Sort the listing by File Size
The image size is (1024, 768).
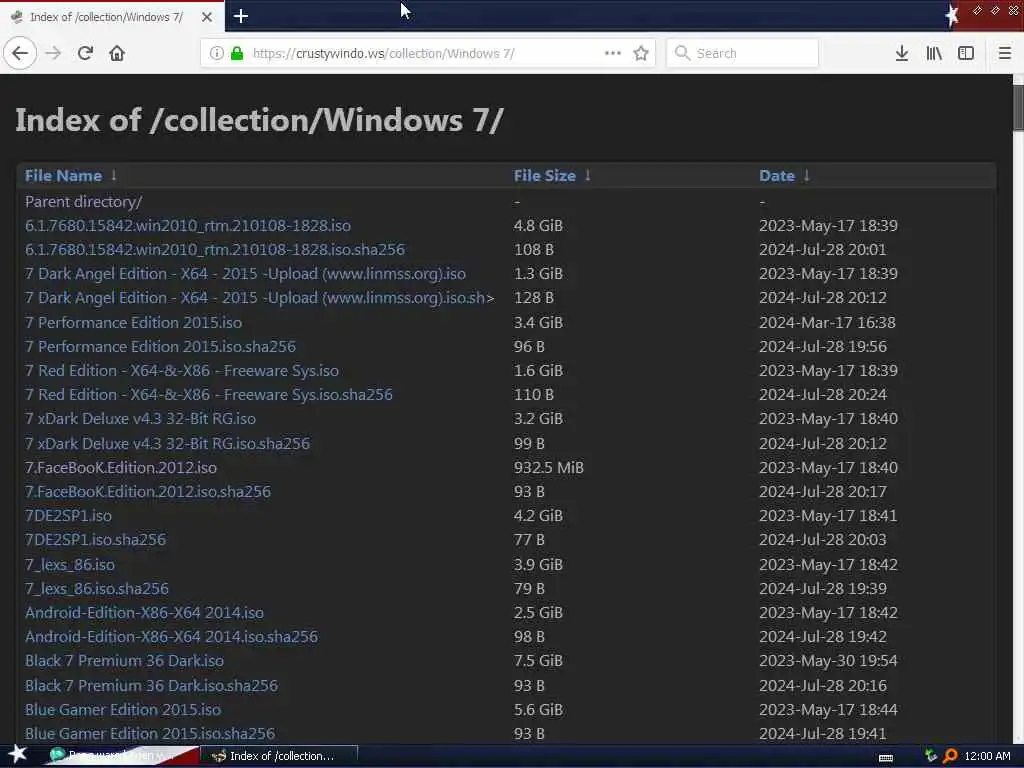tap(545, 176)
